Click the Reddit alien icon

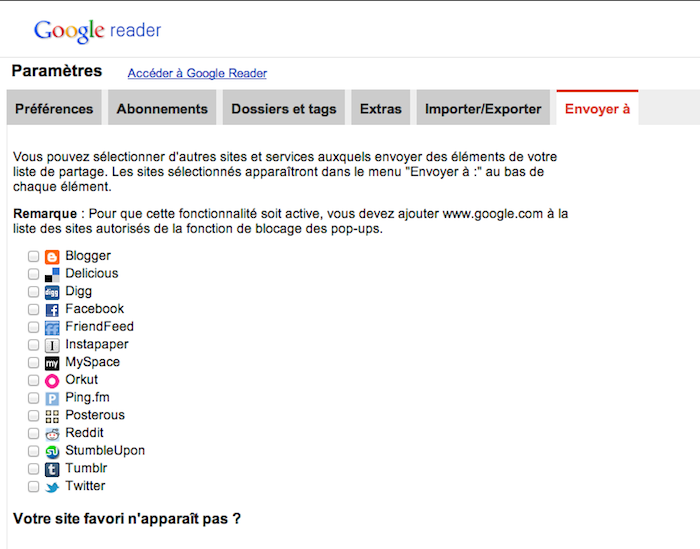pos(52,434)
